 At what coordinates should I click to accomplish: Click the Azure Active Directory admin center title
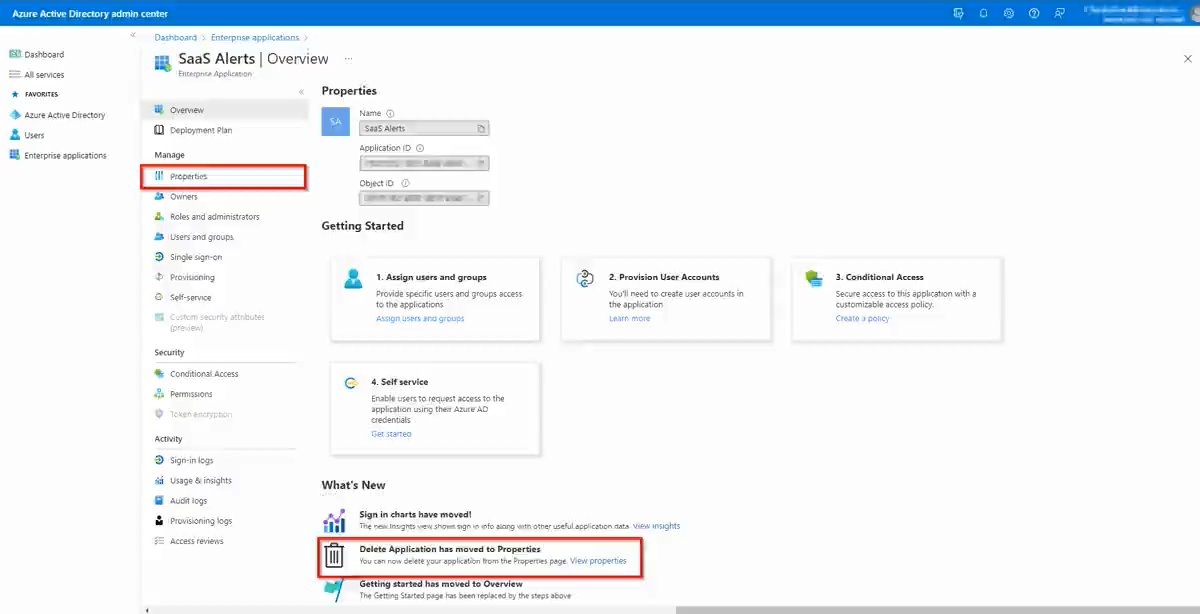pos(90,14)
